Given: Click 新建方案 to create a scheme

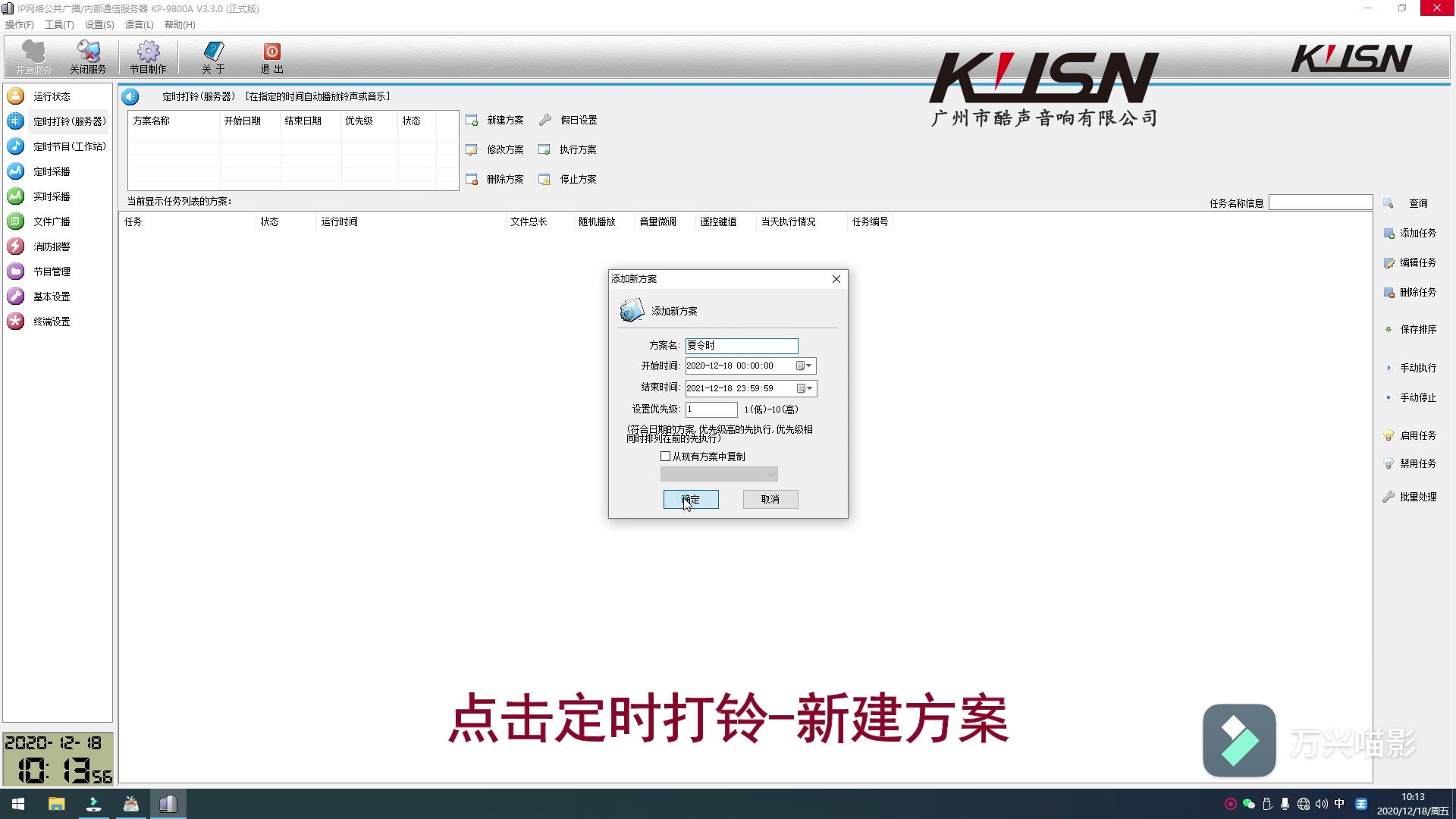Looking at the screenshot, I should 495,120.
